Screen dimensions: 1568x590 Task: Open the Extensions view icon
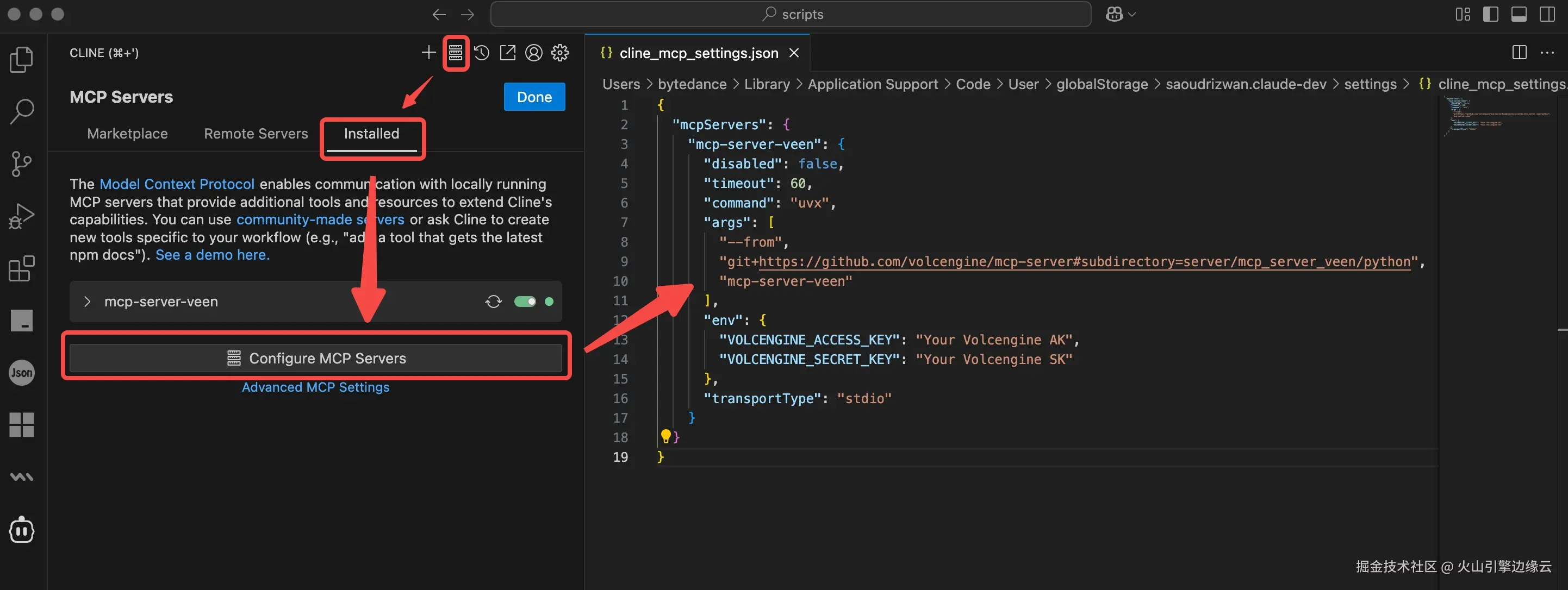(x=22, y=268)
